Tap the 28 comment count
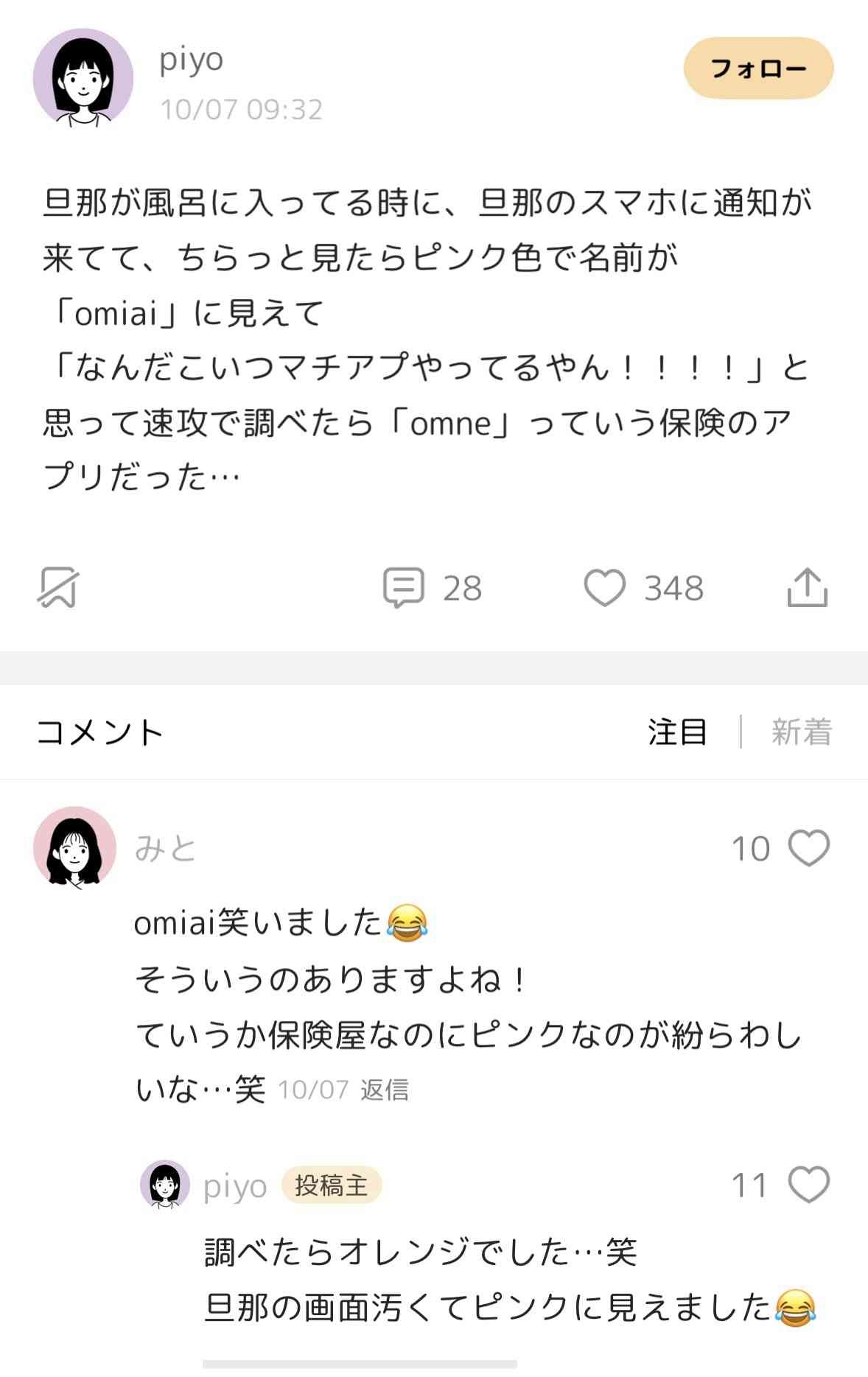Screen dimensions: 868x1377 pyautogui.click(x=462, y=588)
